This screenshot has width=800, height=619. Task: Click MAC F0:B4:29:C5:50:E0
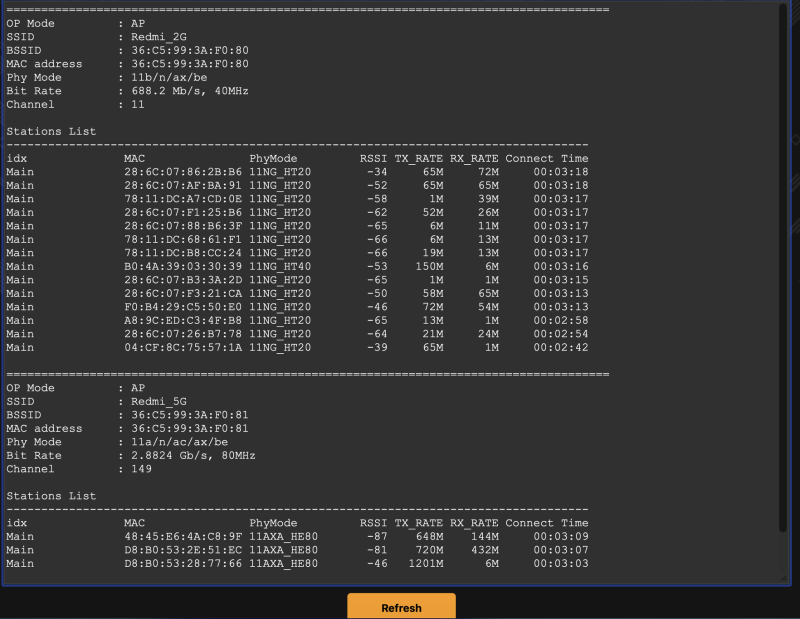183,307
